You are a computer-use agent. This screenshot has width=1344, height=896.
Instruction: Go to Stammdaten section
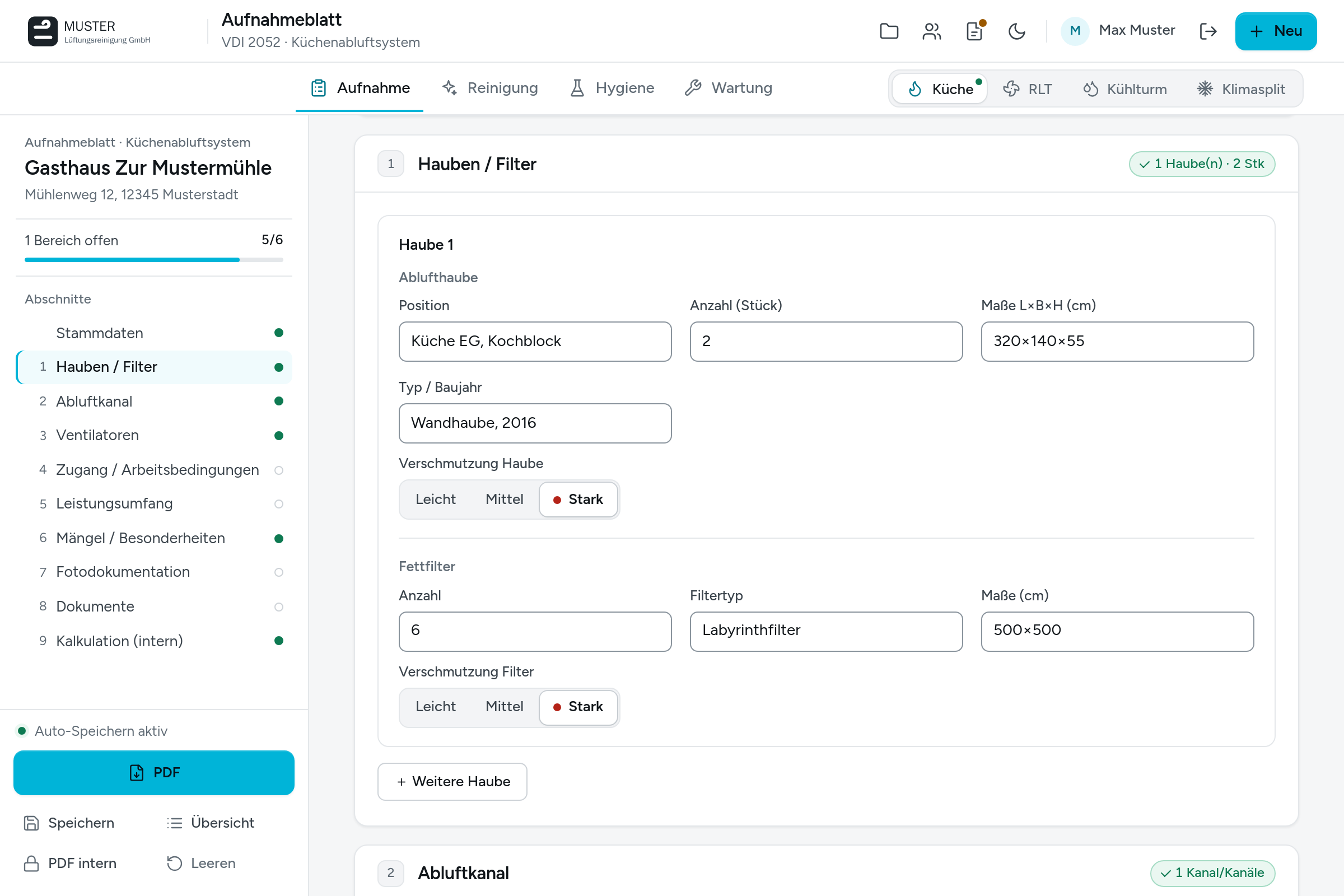[153, 333]
